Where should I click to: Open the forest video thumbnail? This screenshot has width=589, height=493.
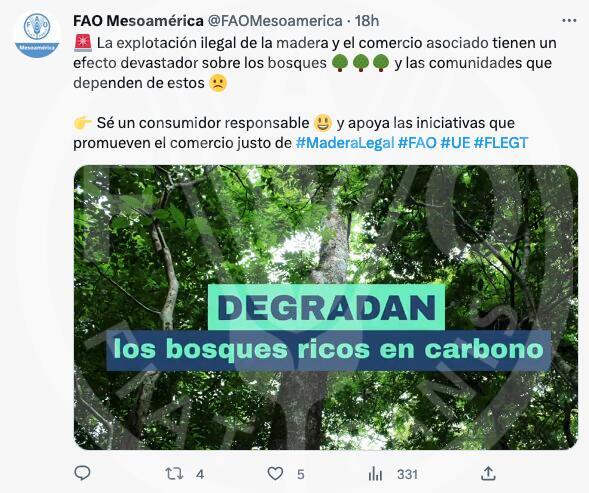[x=326, y=307]
